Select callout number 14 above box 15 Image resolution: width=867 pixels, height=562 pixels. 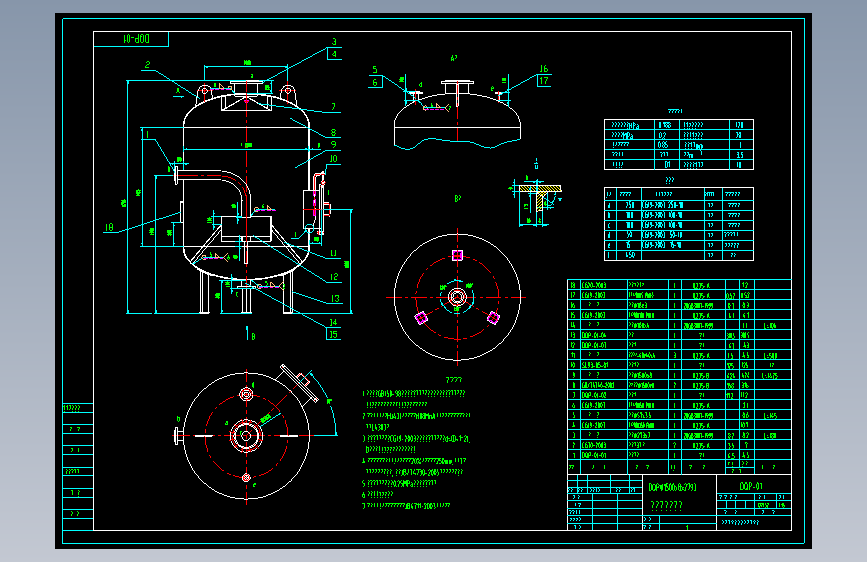click(x=333, y=322)
